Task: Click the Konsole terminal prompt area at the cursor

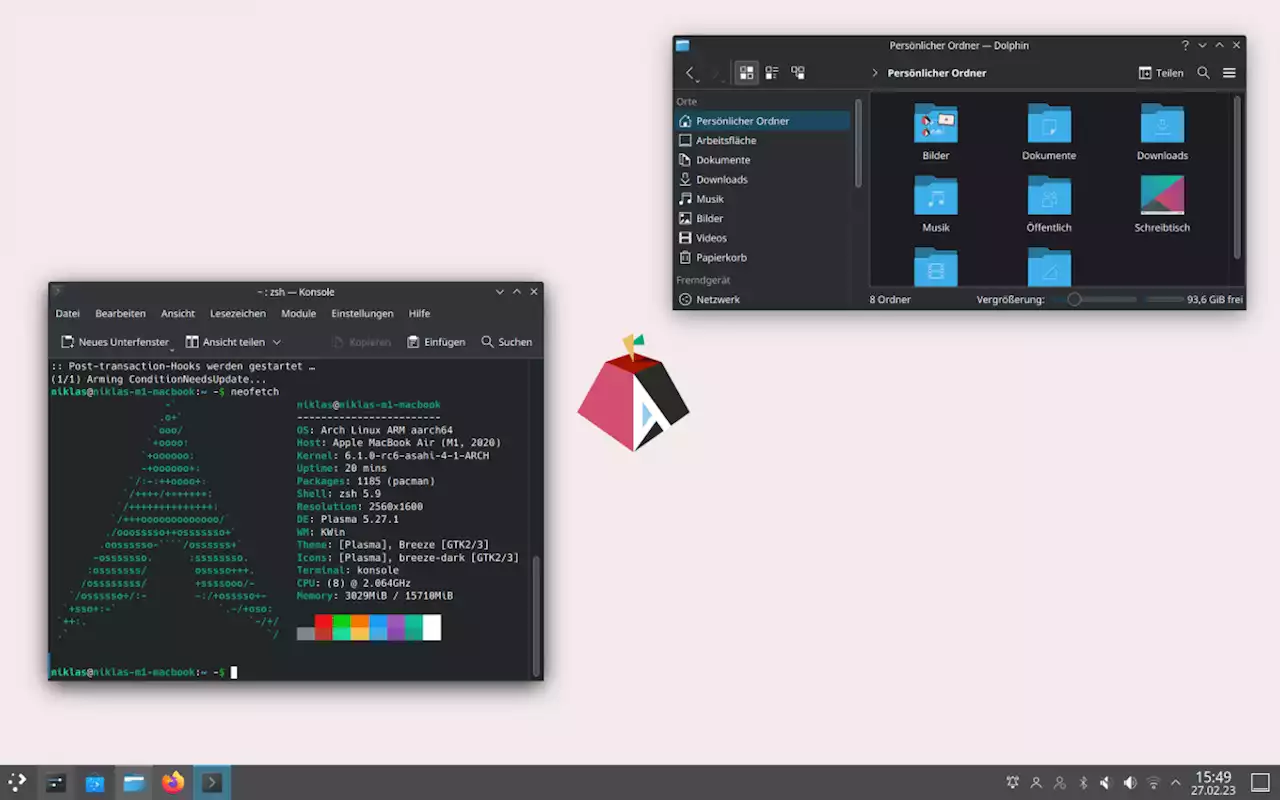Action: [234, 672]
